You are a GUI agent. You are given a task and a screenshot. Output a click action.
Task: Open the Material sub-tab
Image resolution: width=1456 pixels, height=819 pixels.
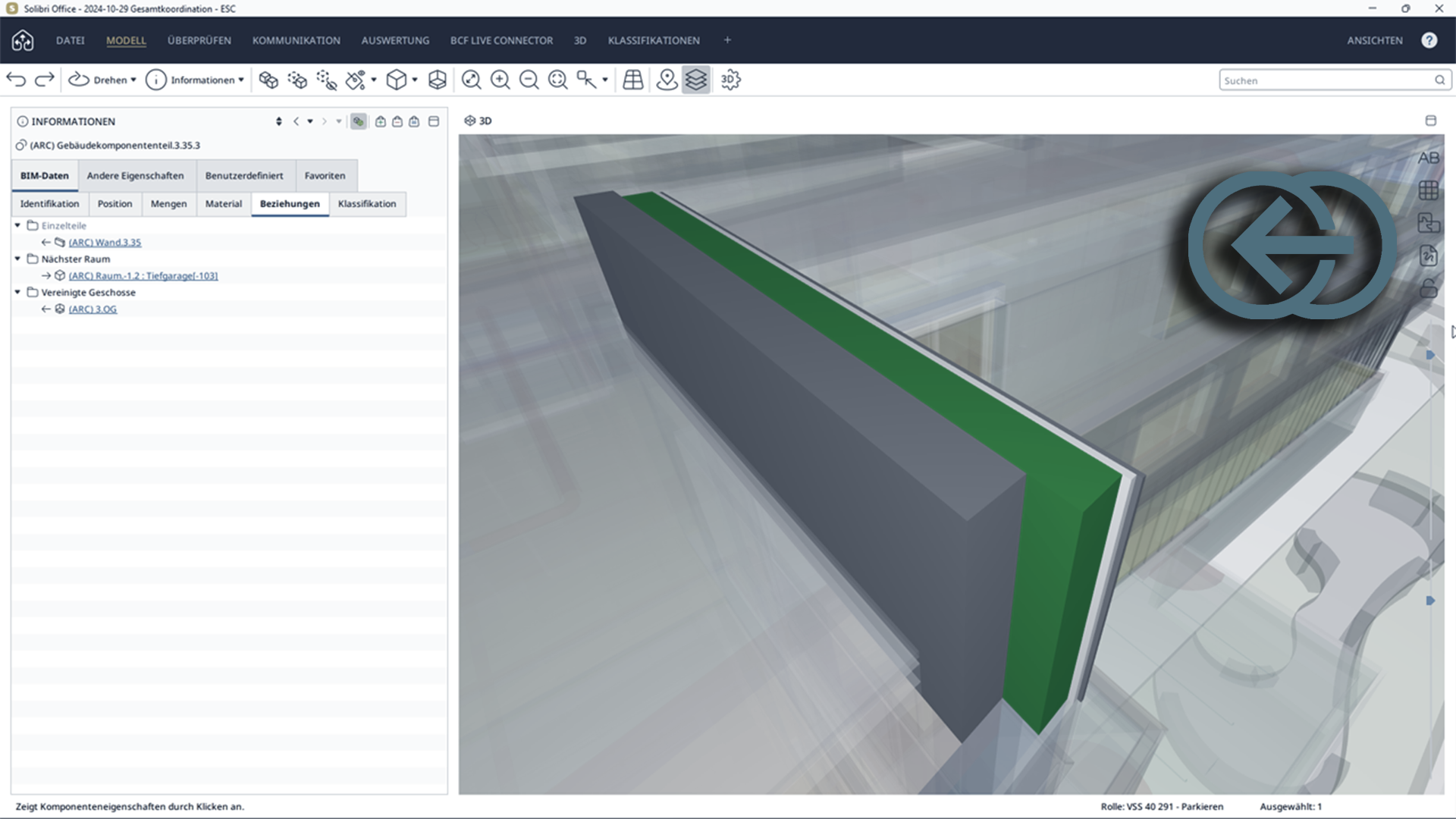click(x=224, y=204)
